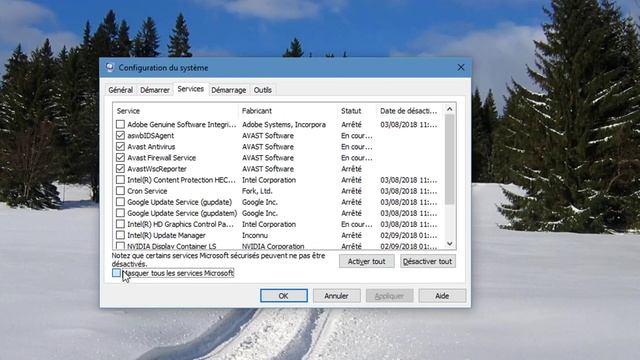Image resolution: width=640 pixels, height=360 pixels.
Task: Uncheck the aswbIDSAgent service
Action: [x=120, y=135]
